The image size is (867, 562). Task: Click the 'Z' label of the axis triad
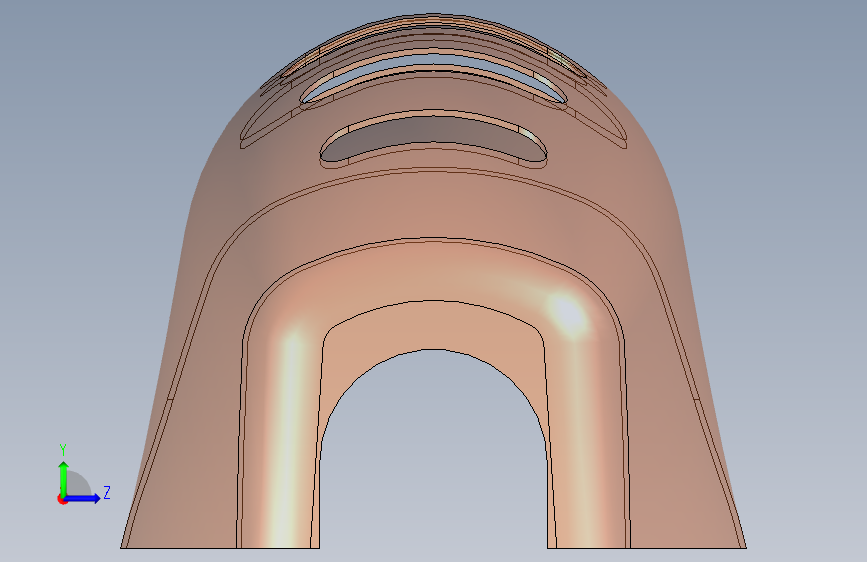click(107, 492)
